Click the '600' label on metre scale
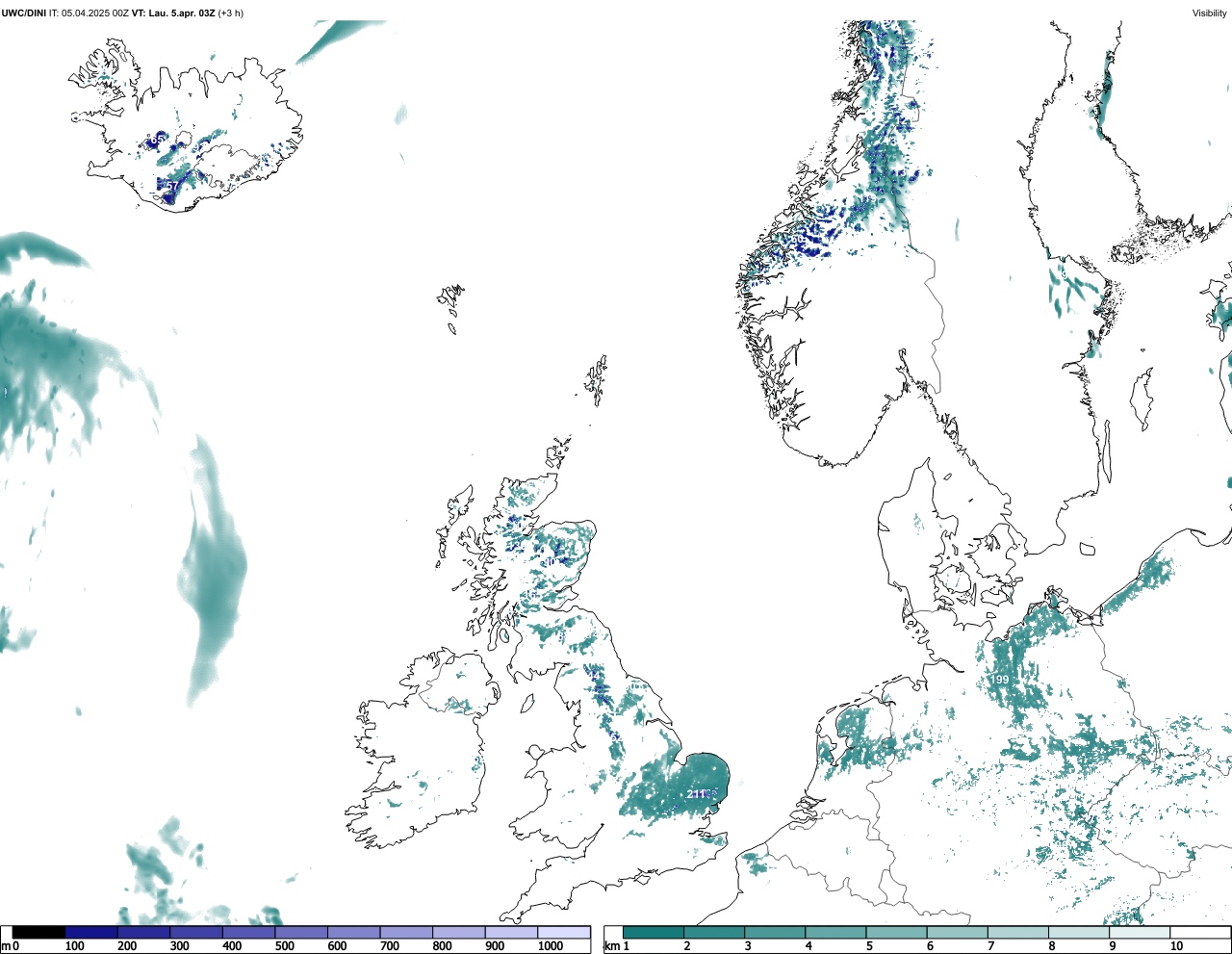Screen dimensions: 1232x954 337,946
